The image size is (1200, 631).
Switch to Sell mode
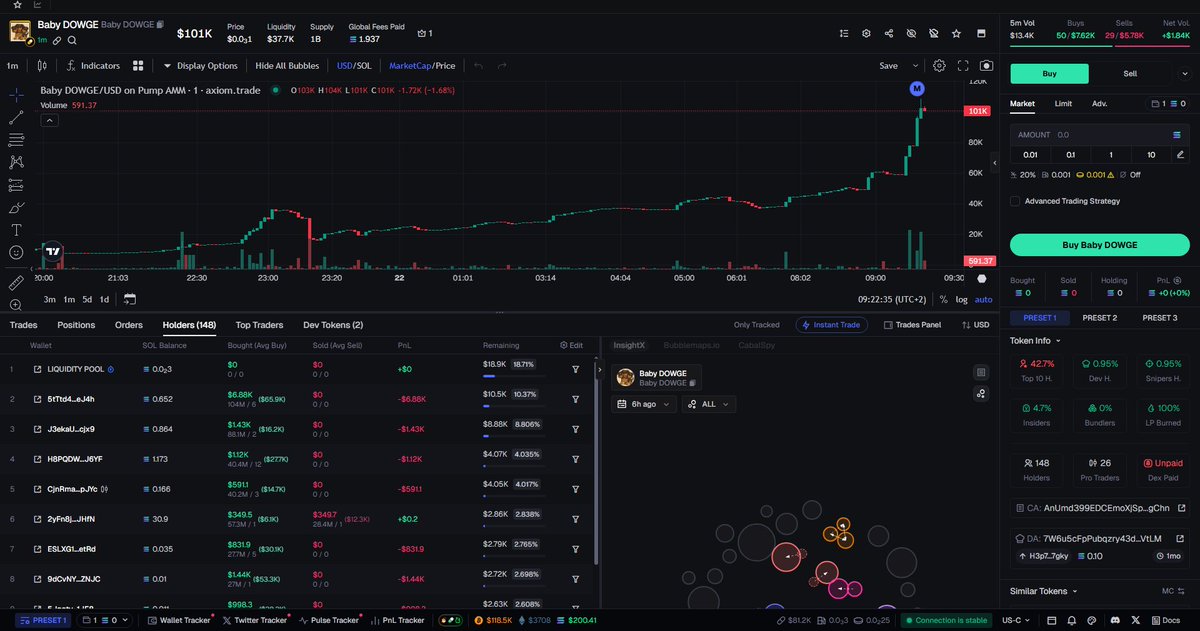pyautogui.click(x=1130, y=73)
